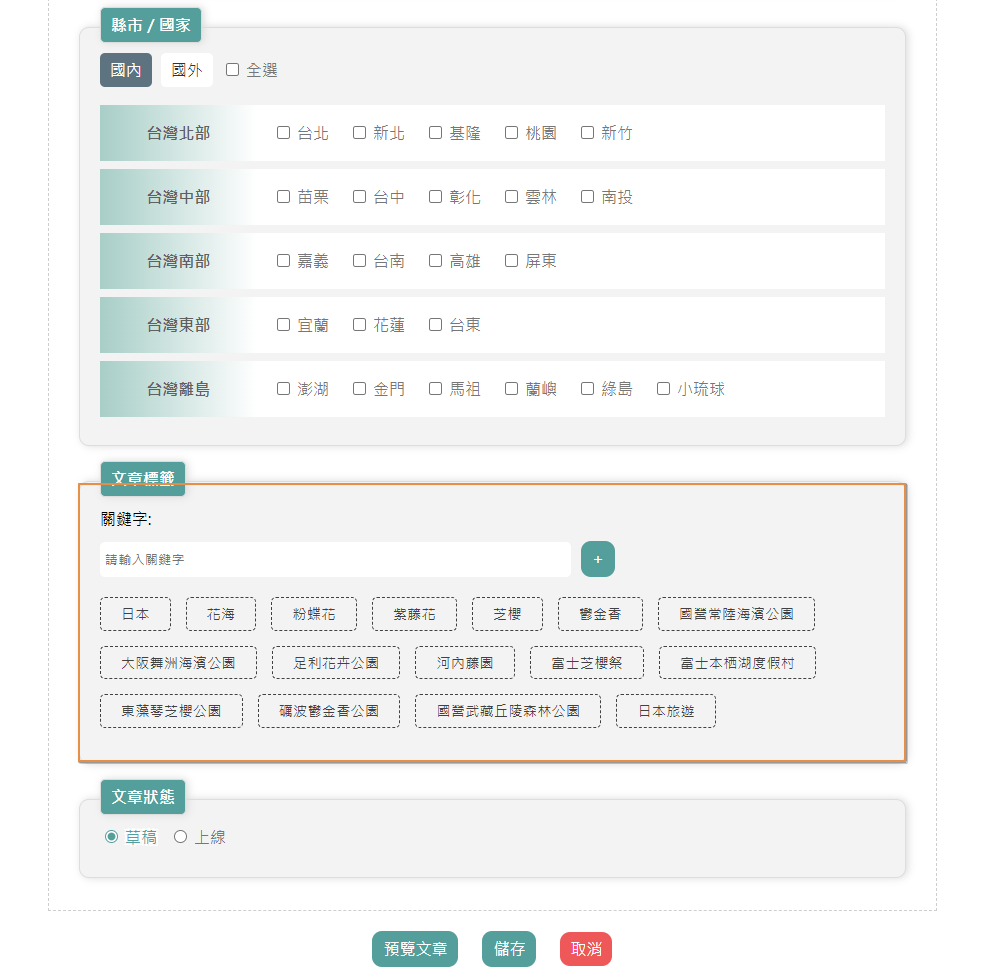Select the 草稿 radio option
This screenshot has height=975, width=986.
point(112,837)
